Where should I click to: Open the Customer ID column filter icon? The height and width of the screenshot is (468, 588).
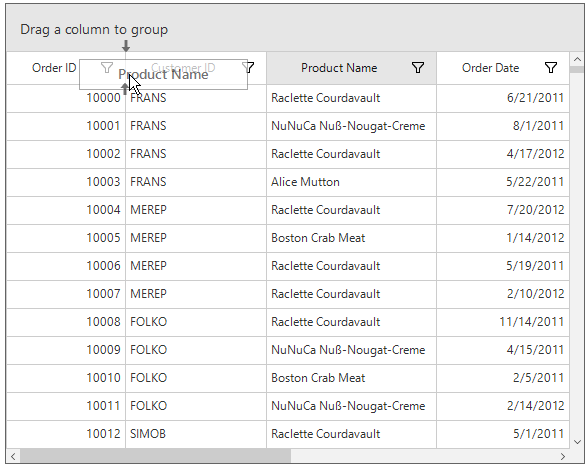(249, 68)
